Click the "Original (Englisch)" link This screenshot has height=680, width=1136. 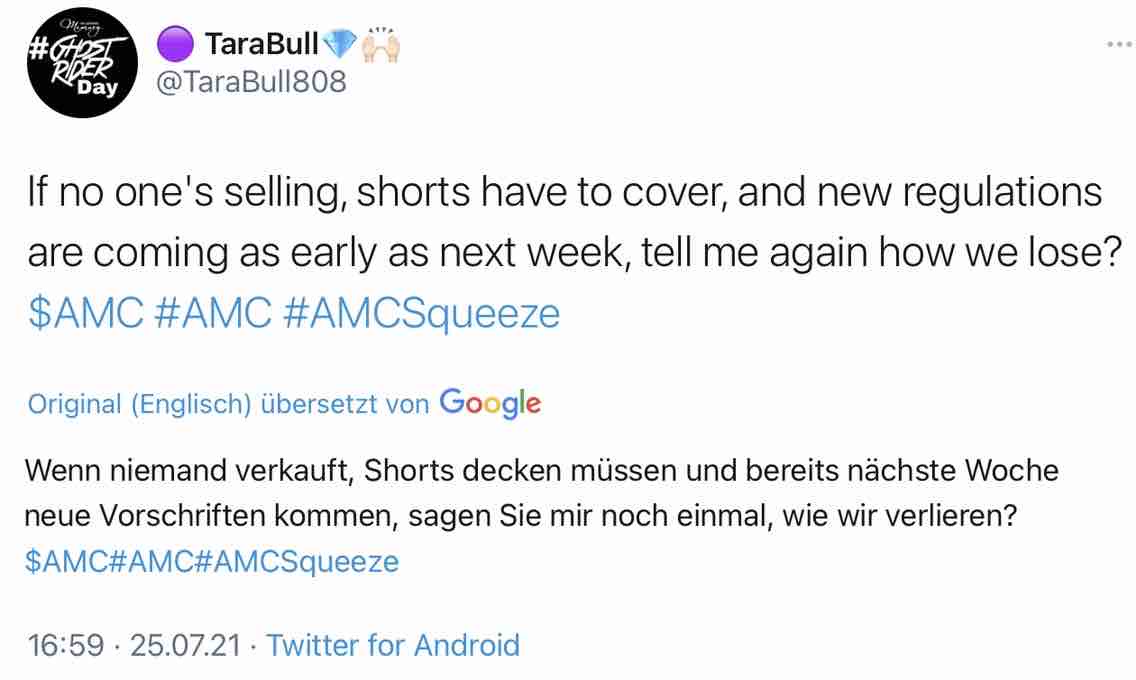(139, 404)
